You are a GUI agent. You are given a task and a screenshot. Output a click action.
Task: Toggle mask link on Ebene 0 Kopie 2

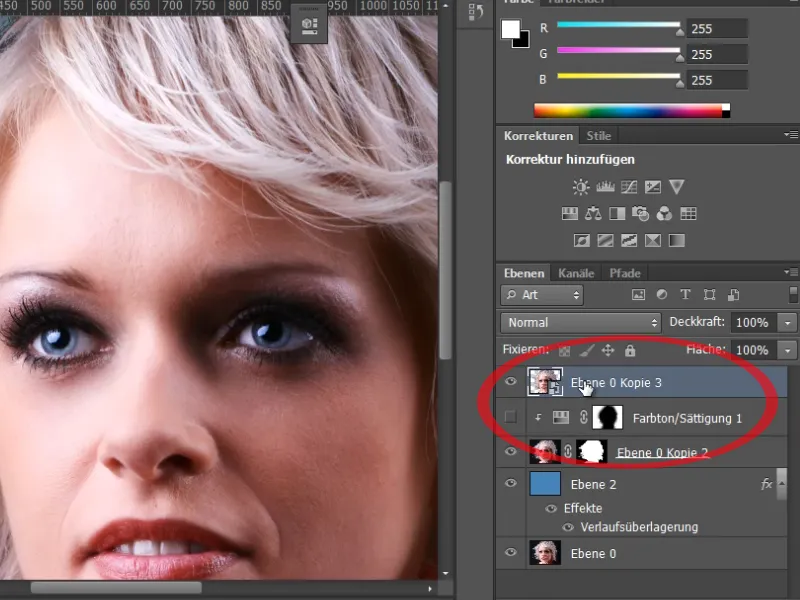click(x=568, y=452)
